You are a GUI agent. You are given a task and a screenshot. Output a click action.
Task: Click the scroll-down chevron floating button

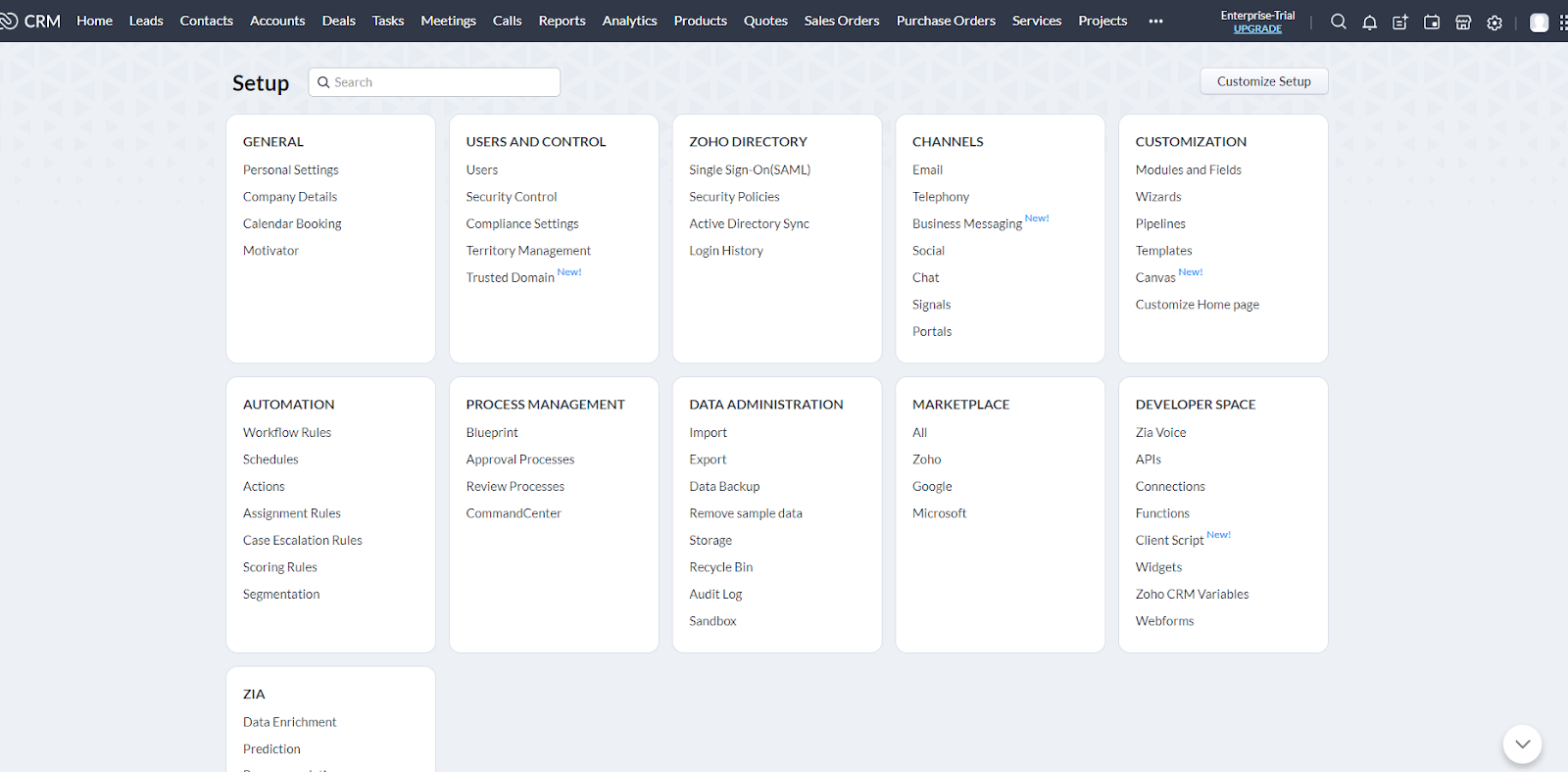tap(1522, 744)
